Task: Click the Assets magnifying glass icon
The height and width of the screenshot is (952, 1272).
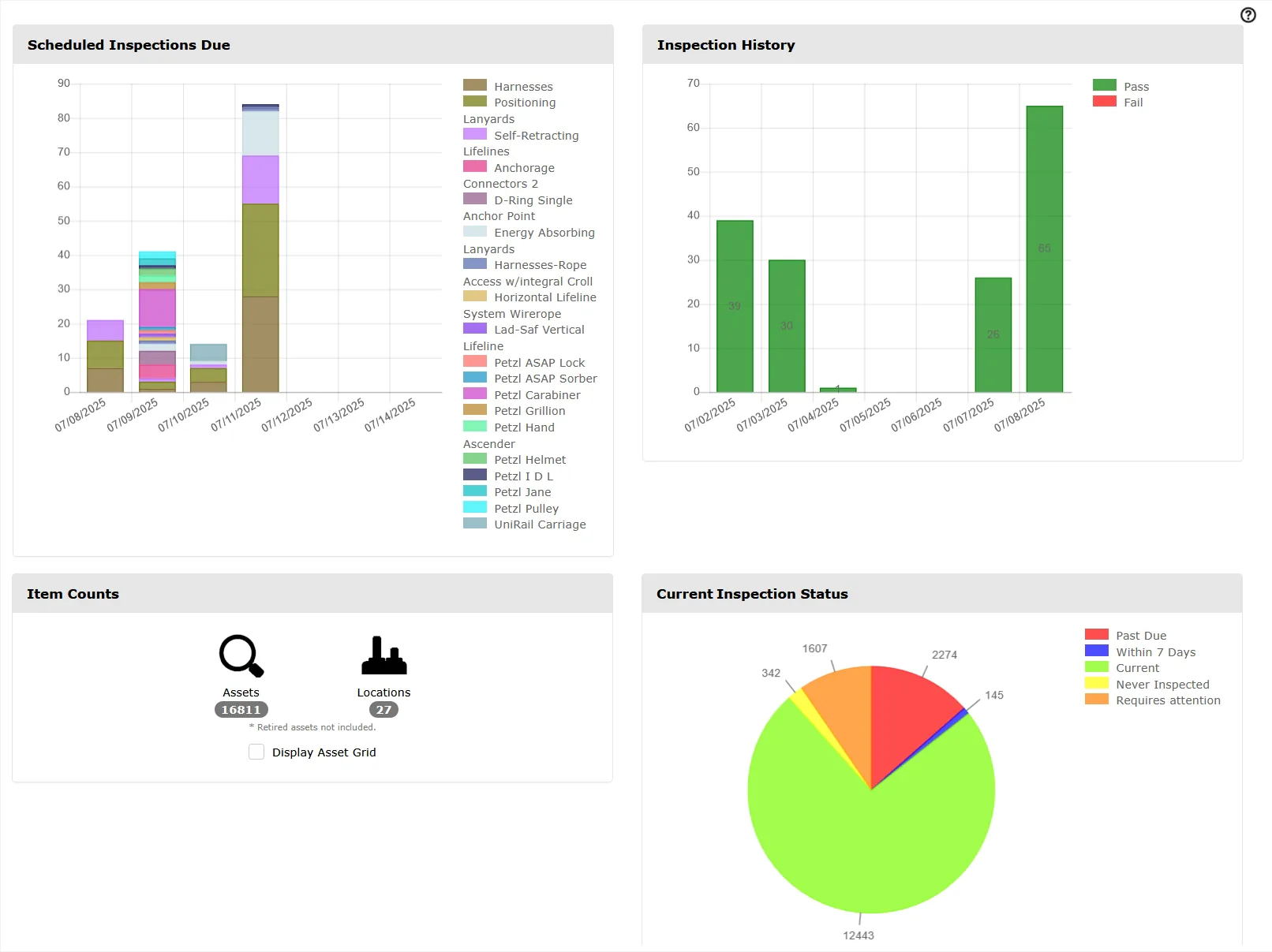Action: pos(241,655)
